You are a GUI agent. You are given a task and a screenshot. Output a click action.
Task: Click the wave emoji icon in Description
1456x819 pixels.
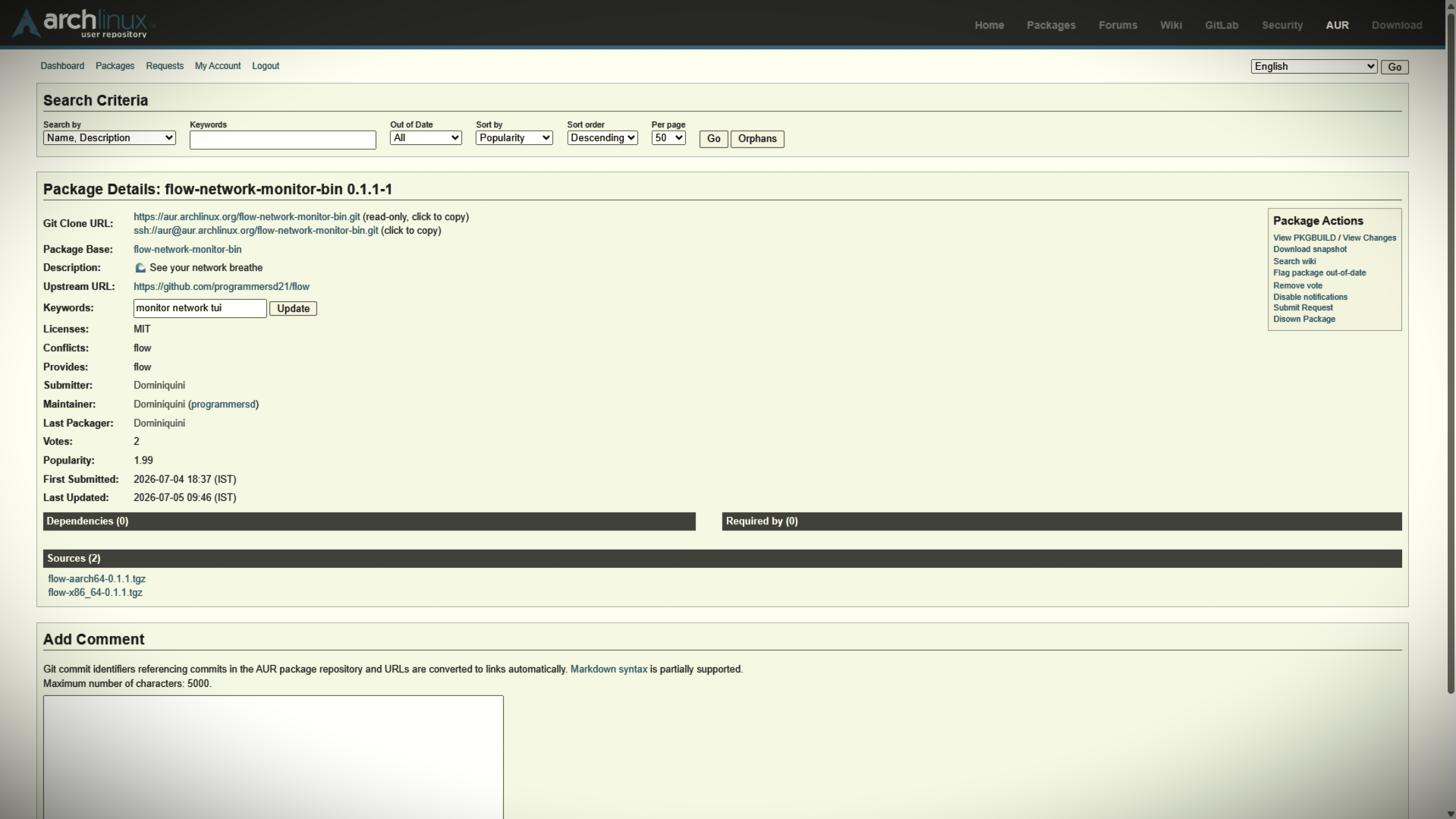click(x=140, y=268)
